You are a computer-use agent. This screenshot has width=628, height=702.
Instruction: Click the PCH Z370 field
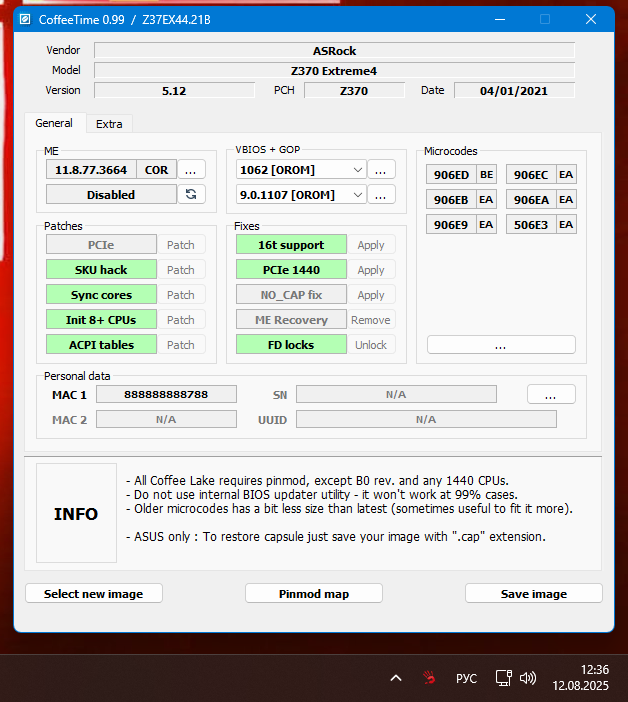tap(354, 91)
